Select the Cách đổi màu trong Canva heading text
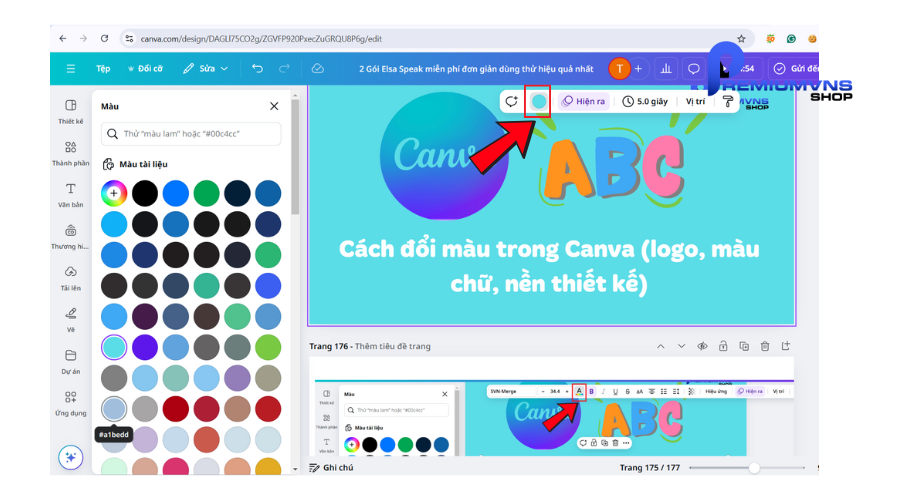The width and height of the screenshot is (900, 500). [x=549, y=266]
